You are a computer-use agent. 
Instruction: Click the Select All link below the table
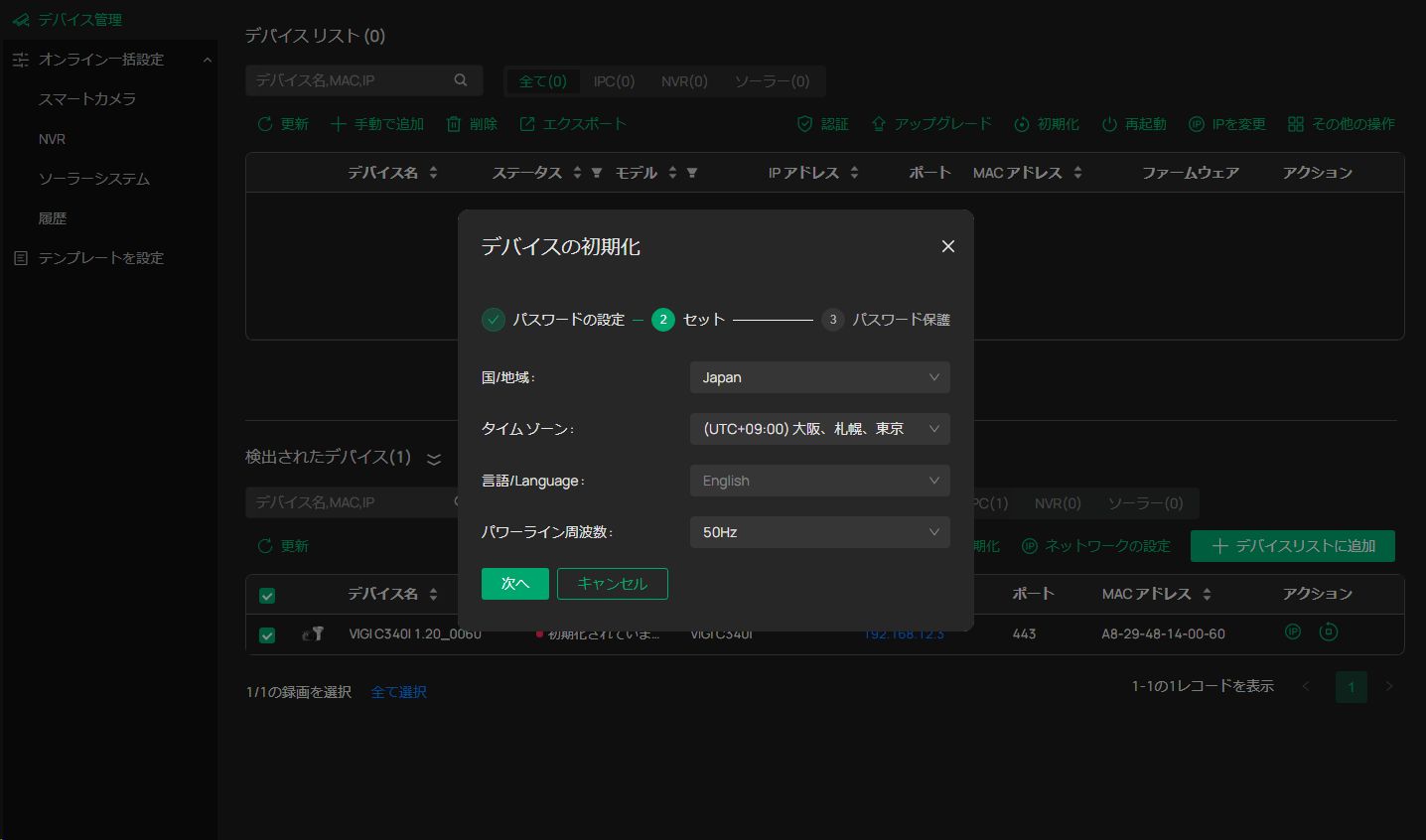coord(398,692)
